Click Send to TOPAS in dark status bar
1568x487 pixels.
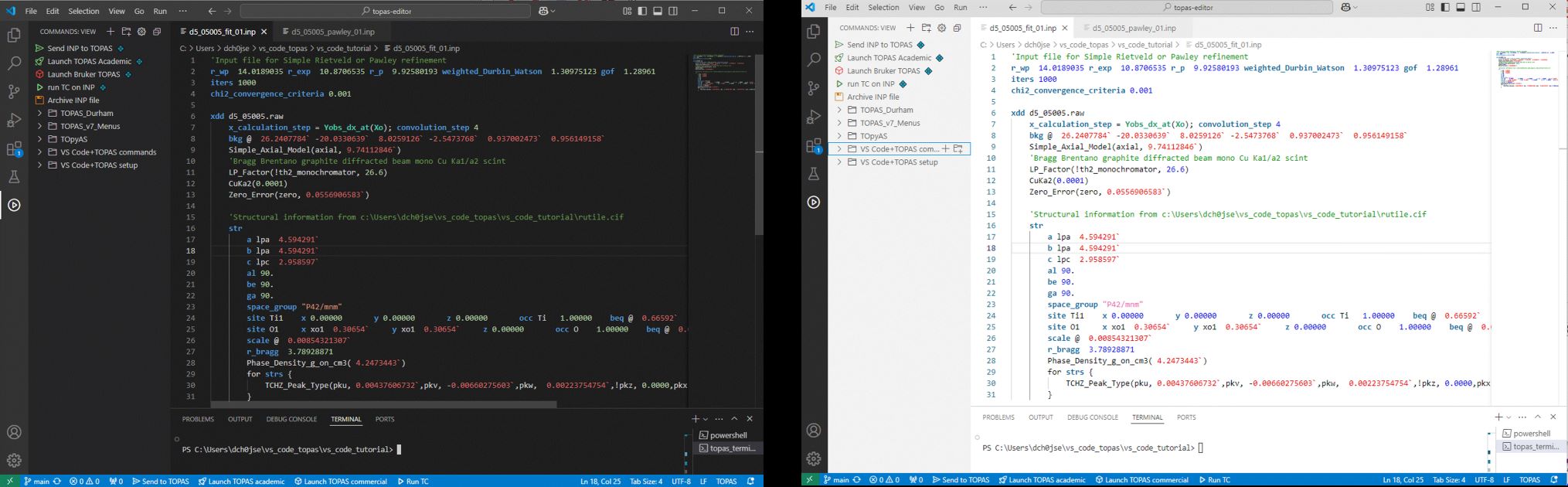pyautogui.click(x=161, y=481)
